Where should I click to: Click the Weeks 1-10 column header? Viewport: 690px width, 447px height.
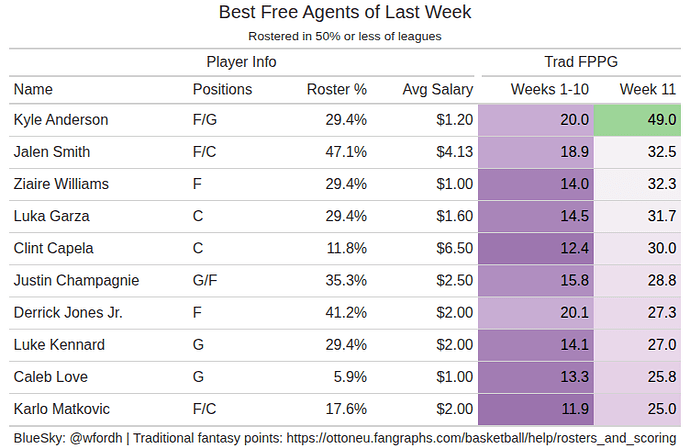coord(549,89)
